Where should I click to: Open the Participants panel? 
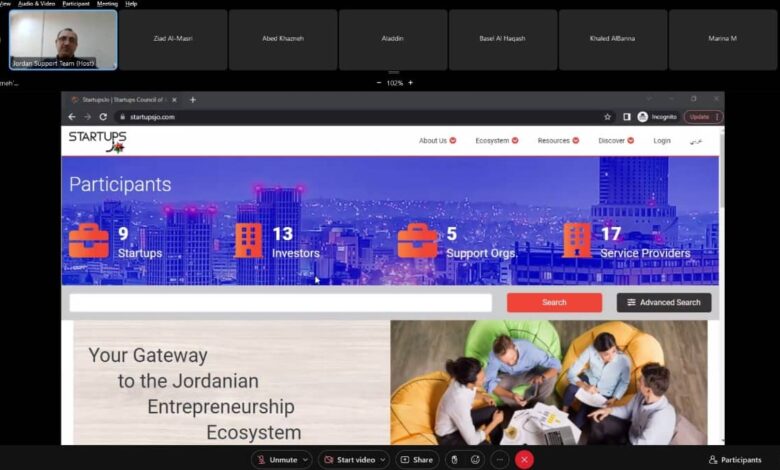click(735, 459)
